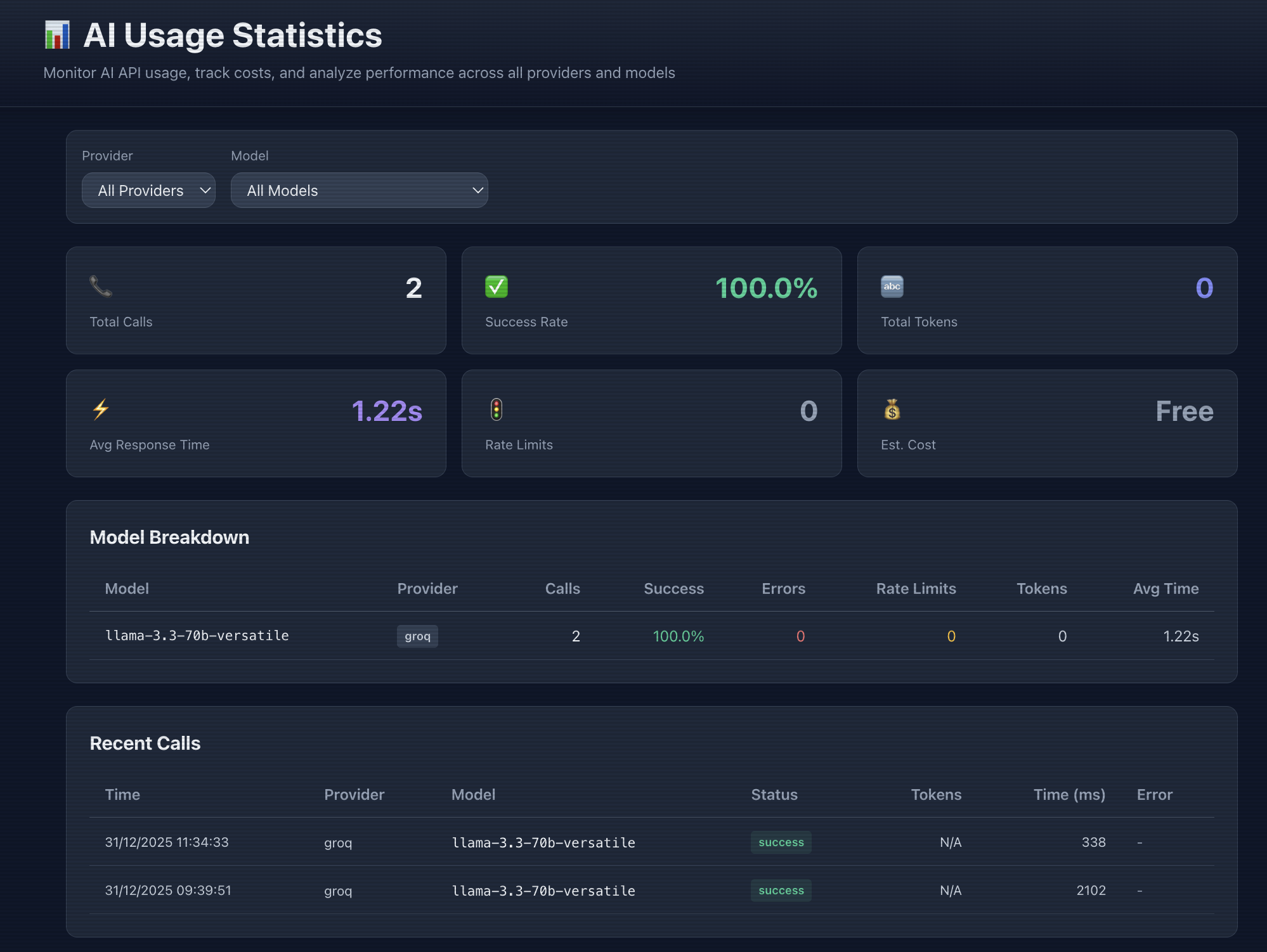Click the yellow 0 rate limits value

coord(951,636)
